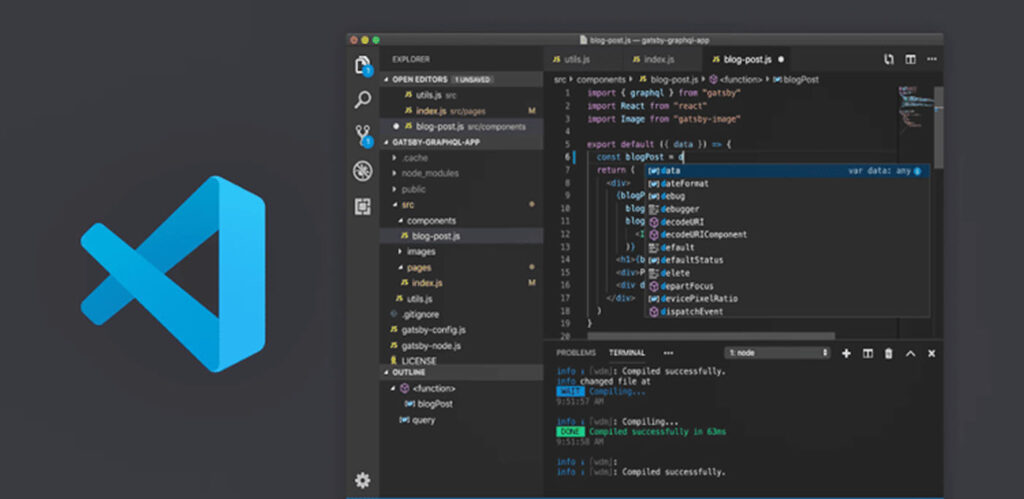Switch to the PROBLEMS panel tab
Viewport: 1024px width, 499px height.
tap(576, 353)
